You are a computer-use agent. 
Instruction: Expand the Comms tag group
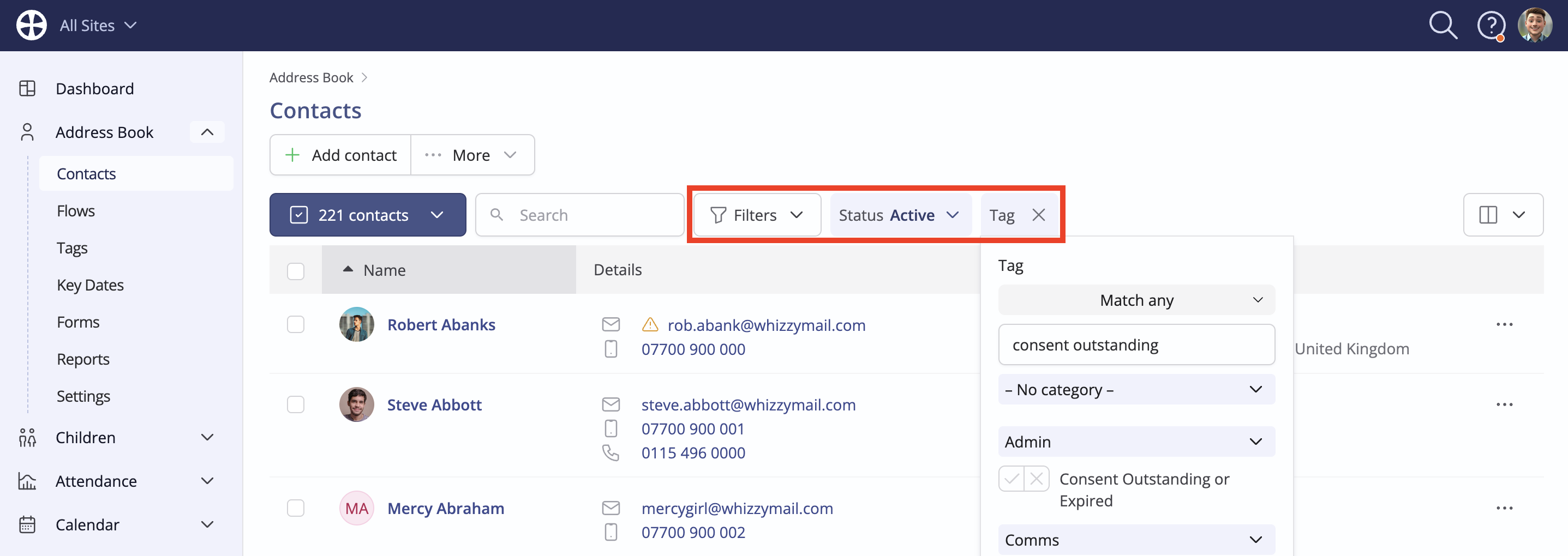[x=1136, y=540]
